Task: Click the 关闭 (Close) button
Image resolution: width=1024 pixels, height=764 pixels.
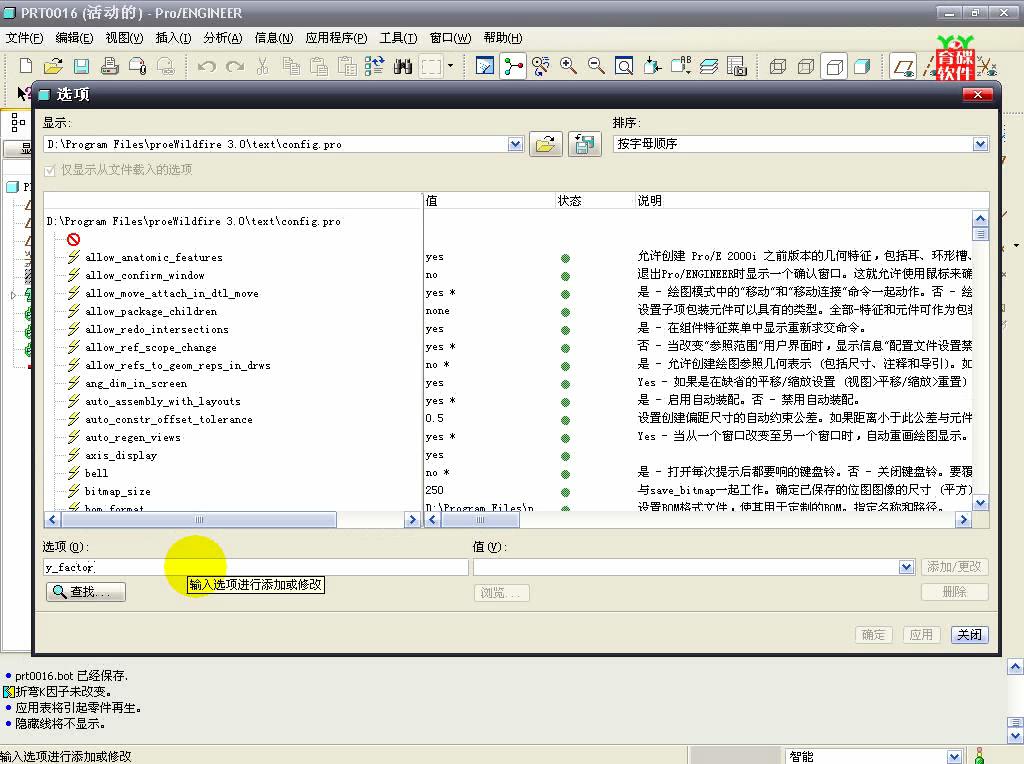Action: tap(969, 634)
